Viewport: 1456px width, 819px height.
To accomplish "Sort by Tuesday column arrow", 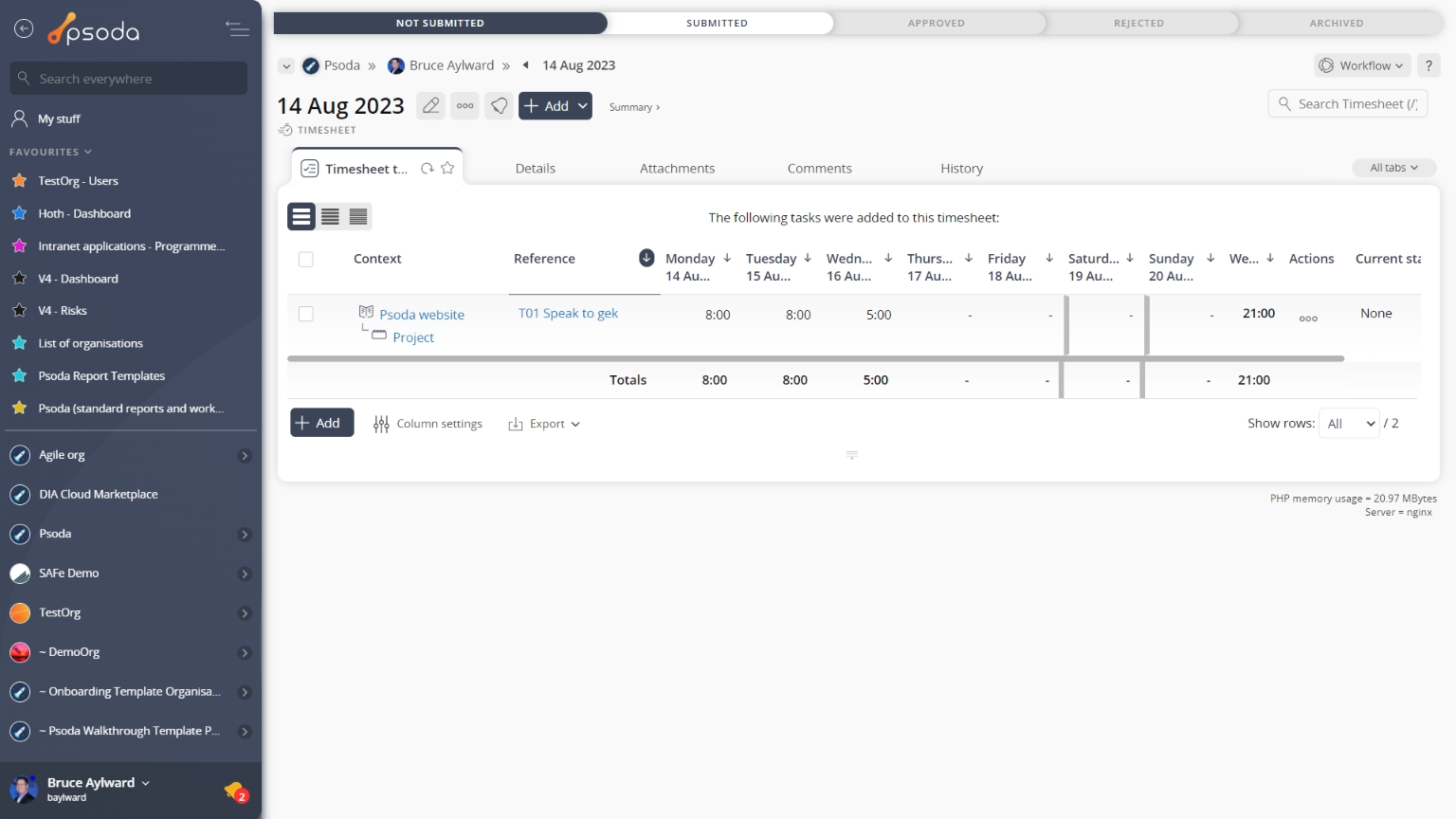I will coord(808,258).
